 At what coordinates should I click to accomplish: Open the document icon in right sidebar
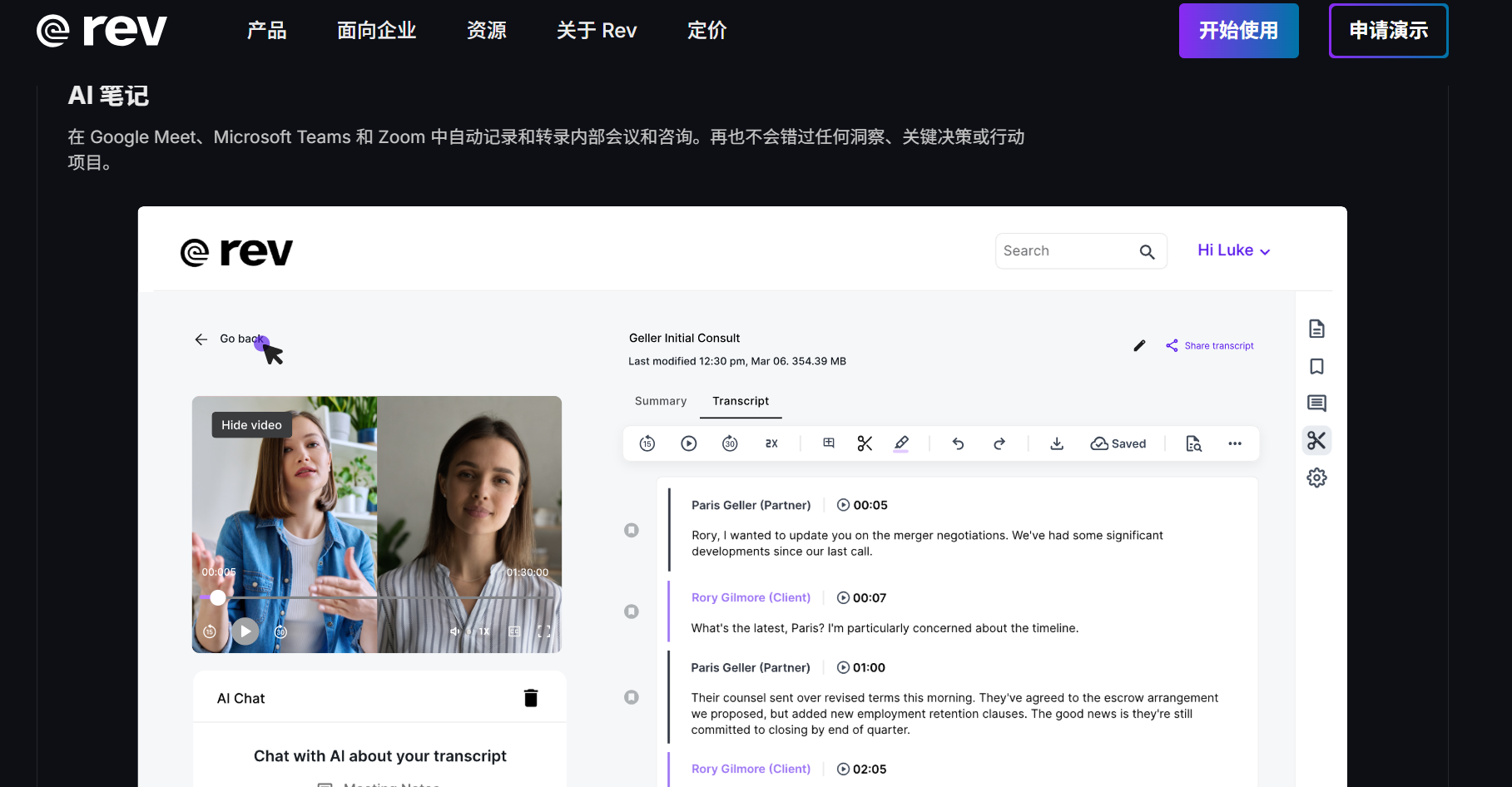[1316, 329]
